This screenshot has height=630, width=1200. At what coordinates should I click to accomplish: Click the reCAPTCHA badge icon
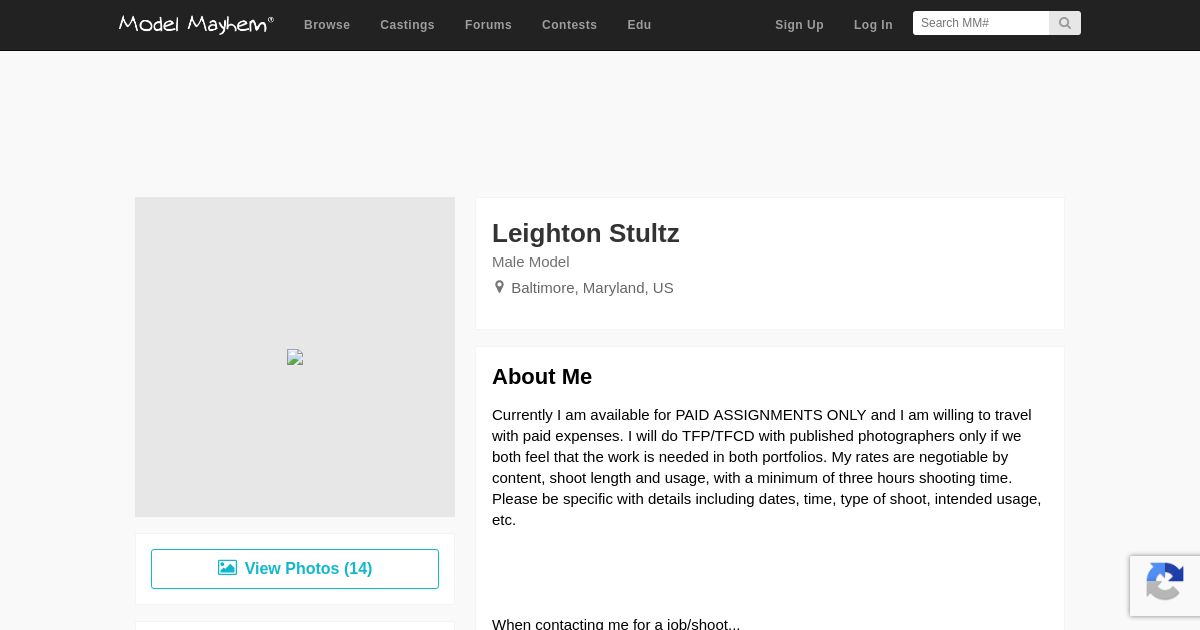pos(1165,585)
